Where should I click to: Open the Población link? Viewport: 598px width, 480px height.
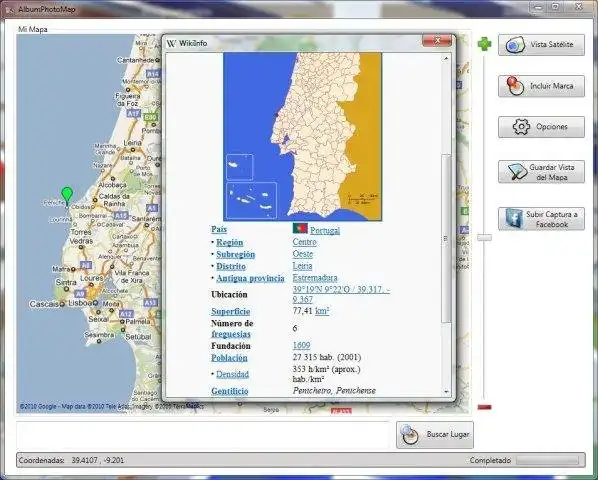(x=229, y=358)
